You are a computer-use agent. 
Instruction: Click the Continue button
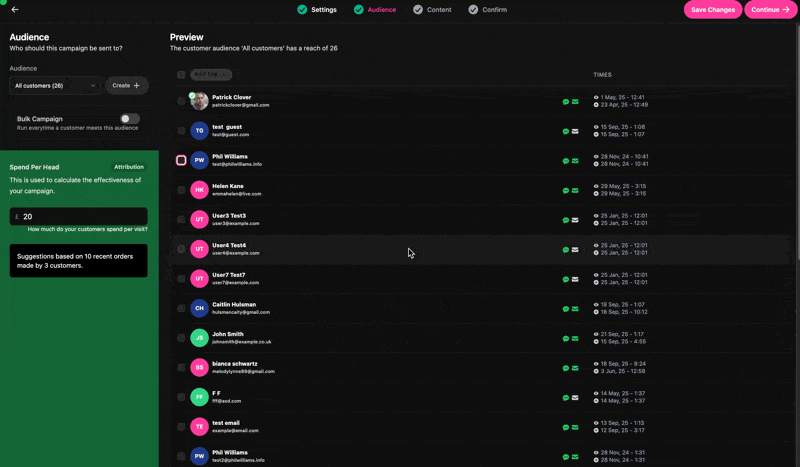pyautogui.click(x=770, y=10)
